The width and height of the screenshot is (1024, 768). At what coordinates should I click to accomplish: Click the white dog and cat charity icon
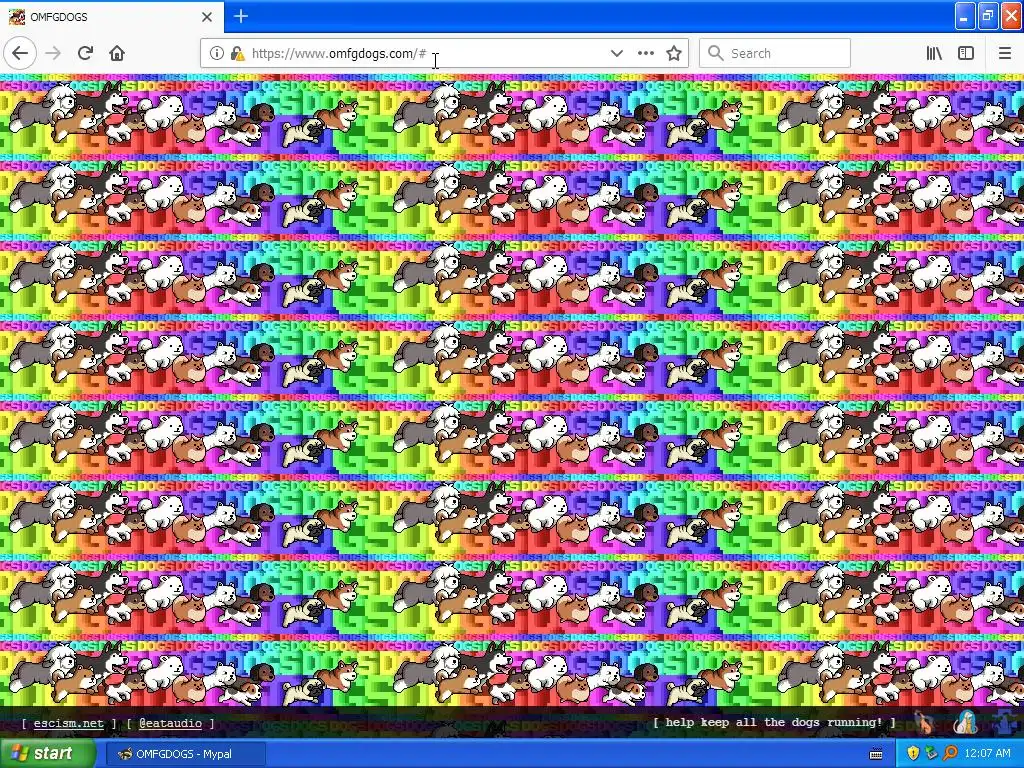(x=965, y=722)
